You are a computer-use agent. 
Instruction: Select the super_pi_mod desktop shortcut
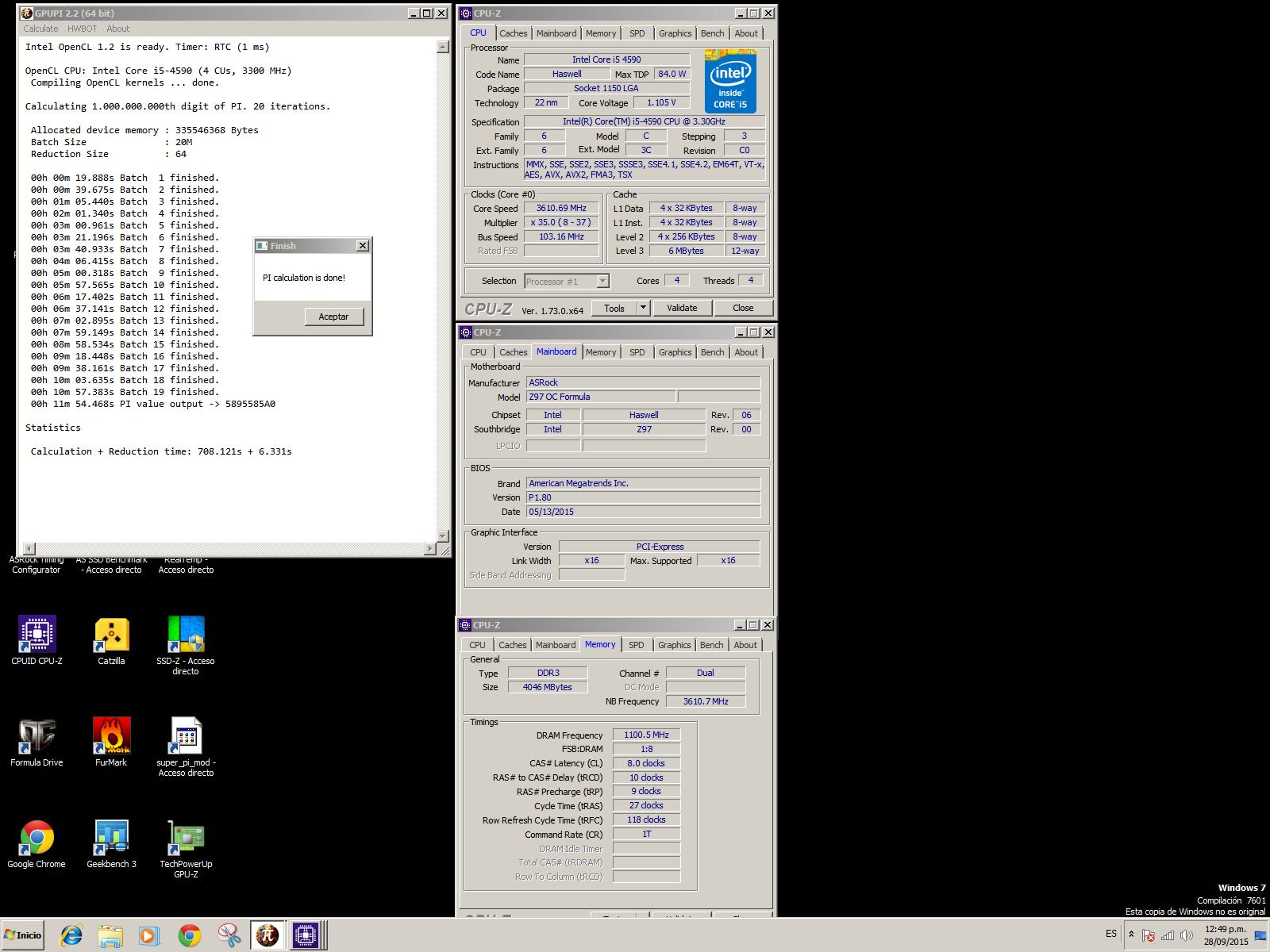pyautogui.click(x=186, y=747)
